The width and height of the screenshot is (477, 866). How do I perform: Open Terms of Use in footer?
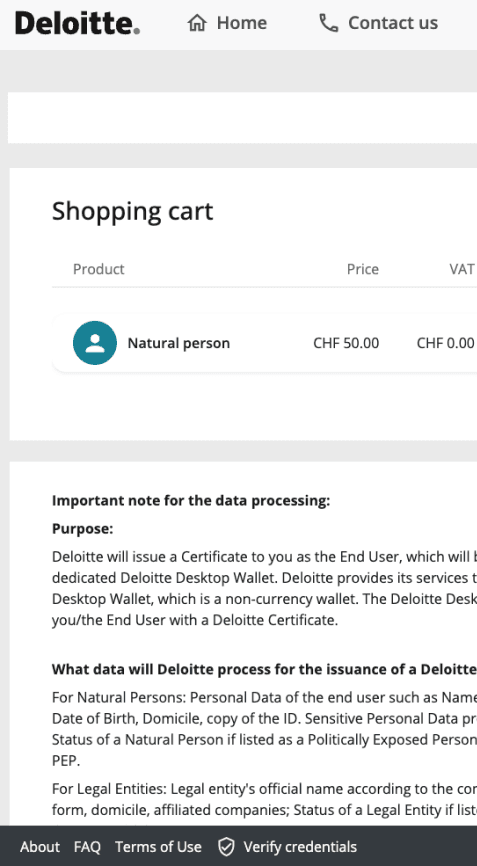click(x=158, y=847)
